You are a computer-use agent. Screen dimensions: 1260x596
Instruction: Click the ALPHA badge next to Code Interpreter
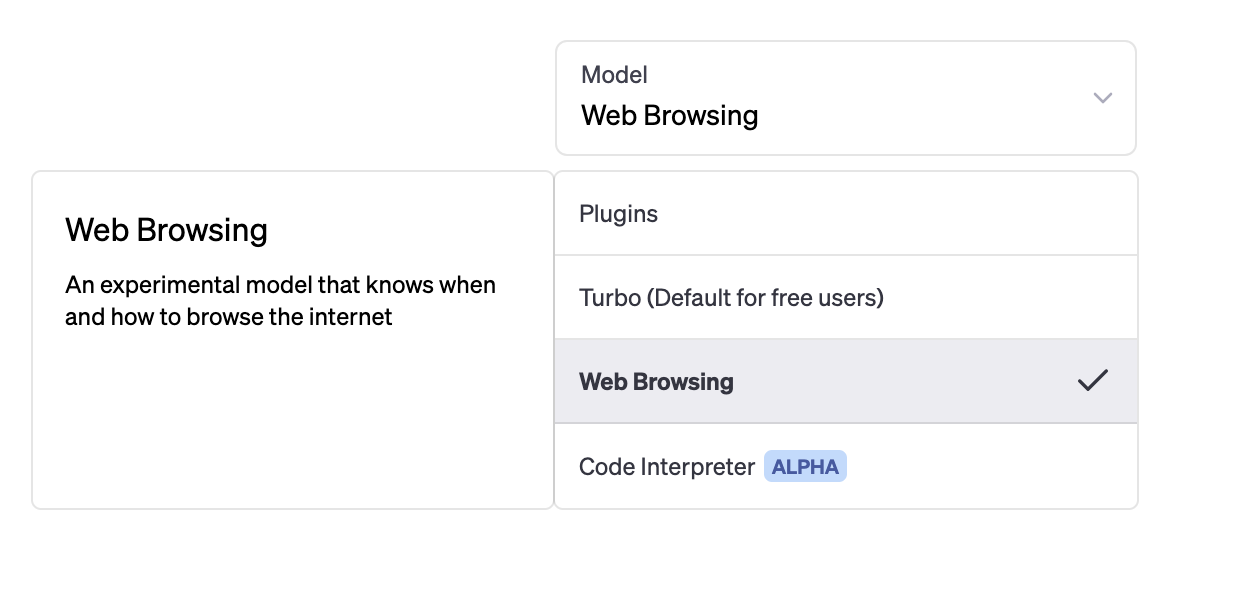(x=805, y=467)
